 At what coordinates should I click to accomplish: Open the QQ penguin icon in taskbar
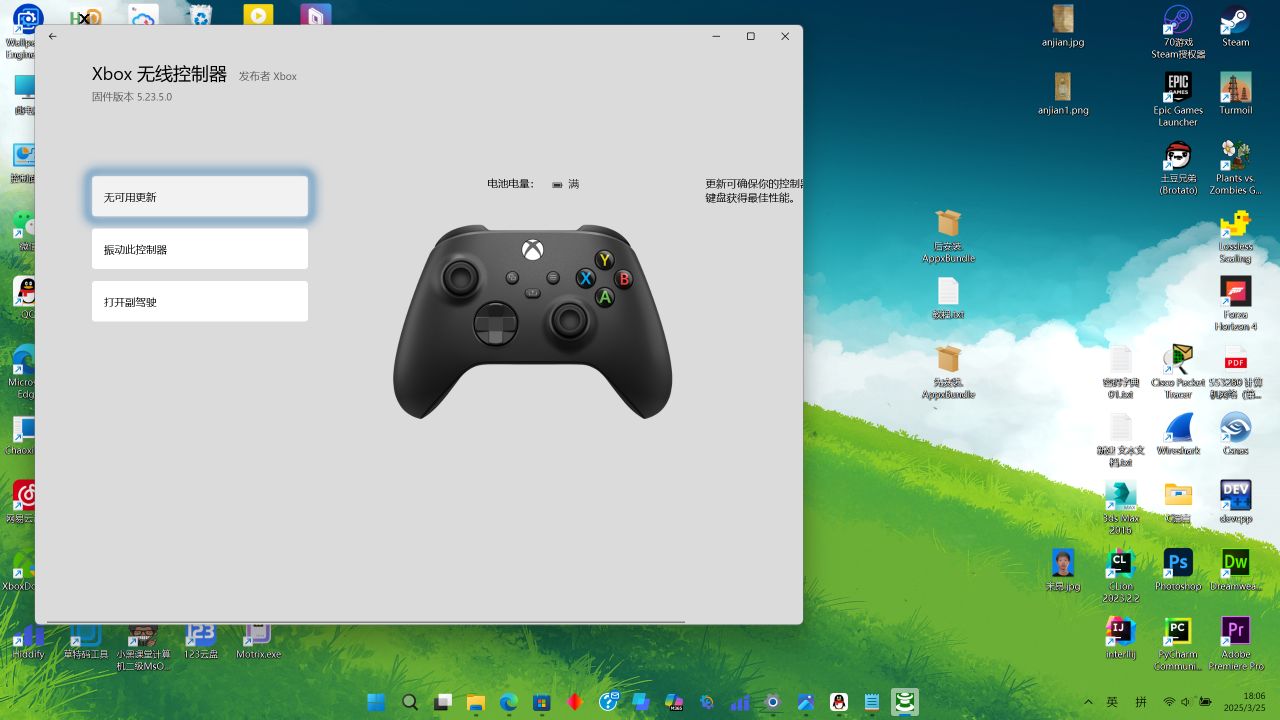click(x=839, y=702)
